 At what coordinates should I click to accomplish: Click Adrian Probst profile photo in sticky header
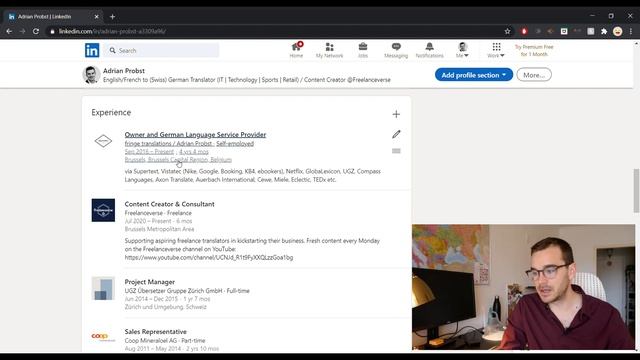pyautogui.click(x=91, y=75)
